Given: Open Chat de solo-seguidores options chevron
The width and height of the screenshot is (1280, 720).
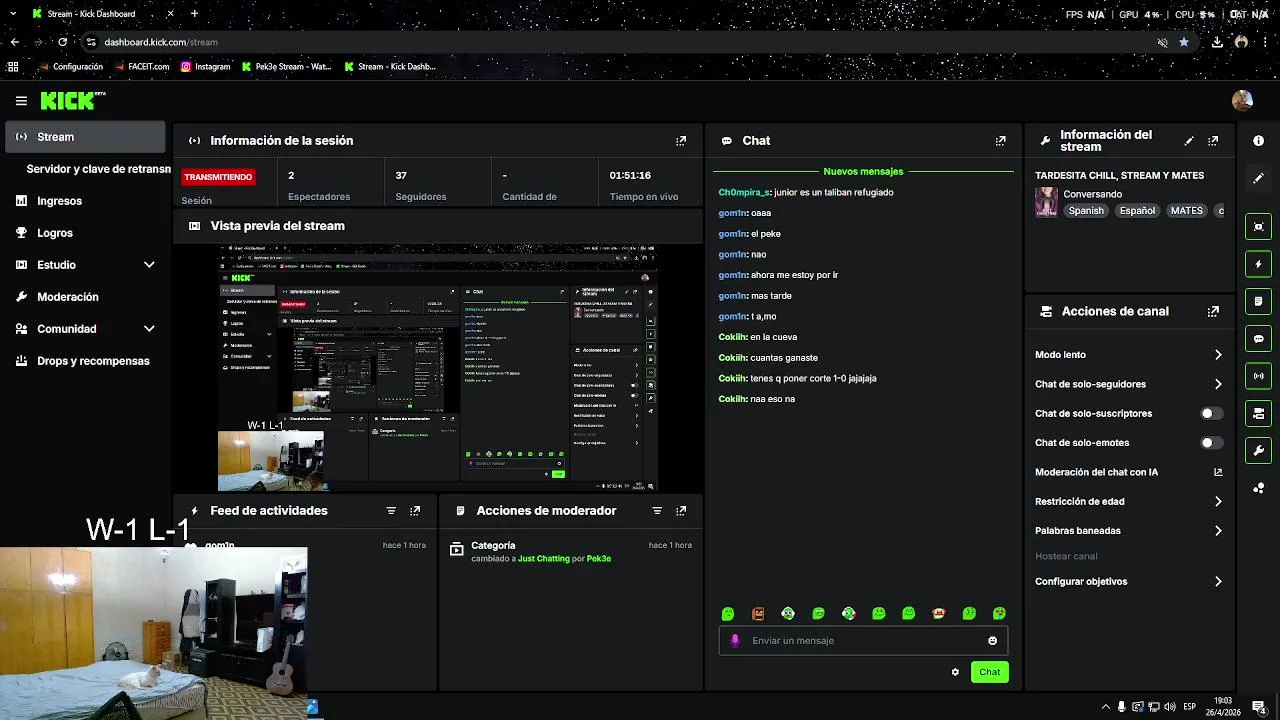Looking at the screenshot, I should click(x=1218, y=384).
